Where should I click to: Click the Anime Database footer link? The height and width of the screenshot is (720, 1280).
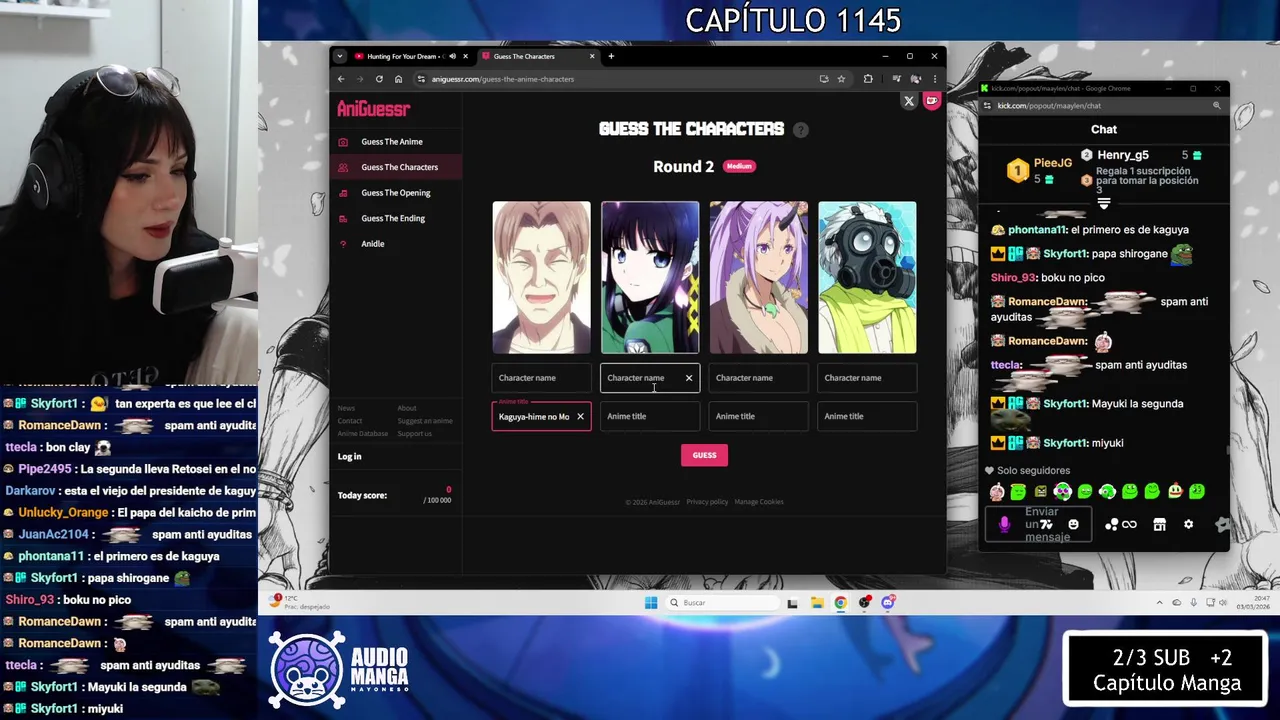coord(362,434)
